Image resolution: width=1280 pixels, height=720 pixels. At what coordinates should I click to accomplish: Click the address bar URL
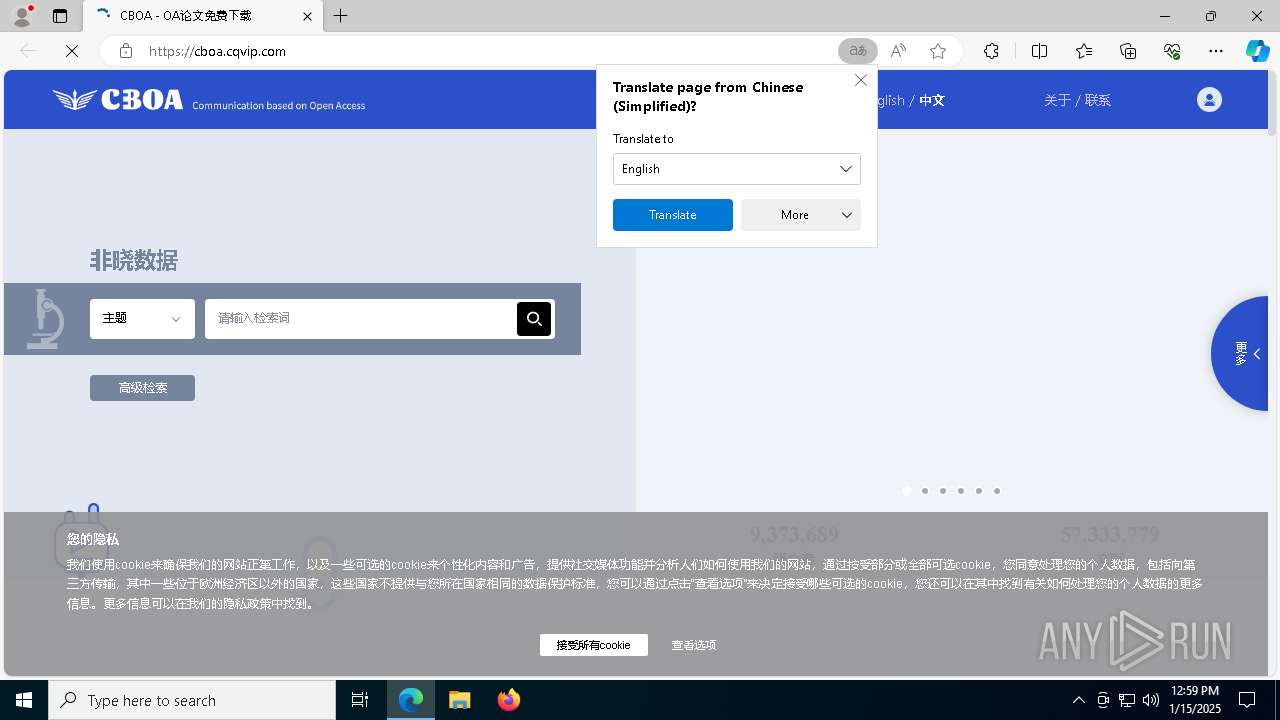(x=217, y=51)
